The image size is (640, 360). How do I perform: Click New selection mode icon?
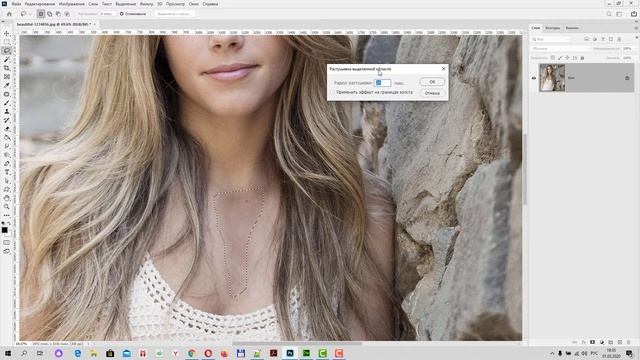click(41, 14)
